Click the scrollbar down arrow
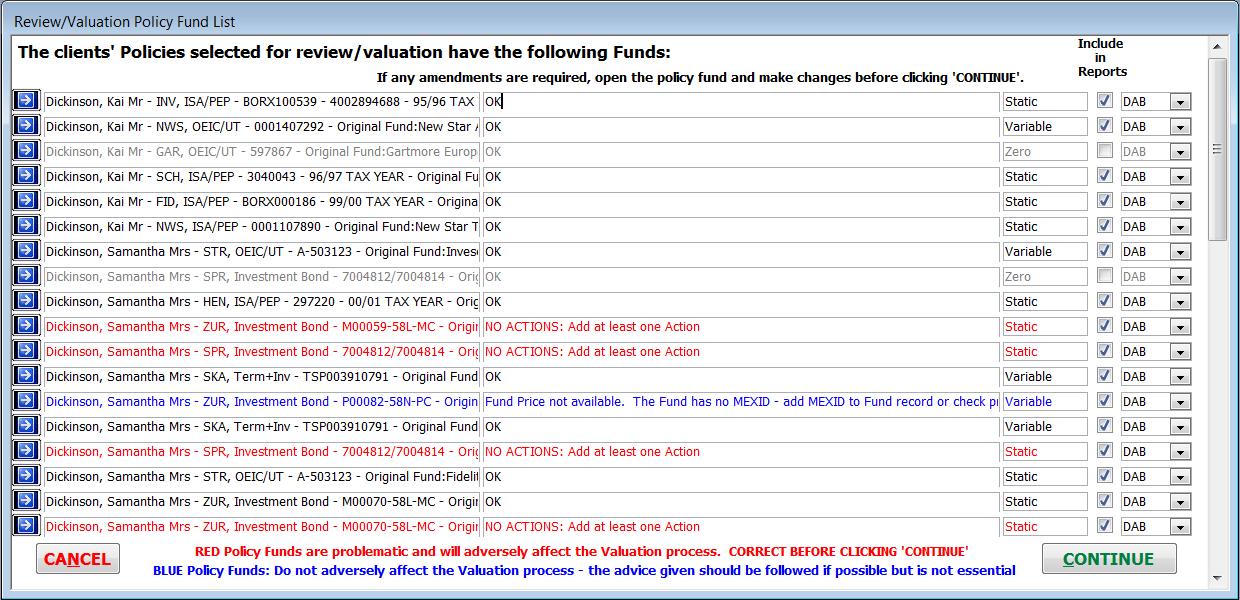 click(x=1217, y=578)
